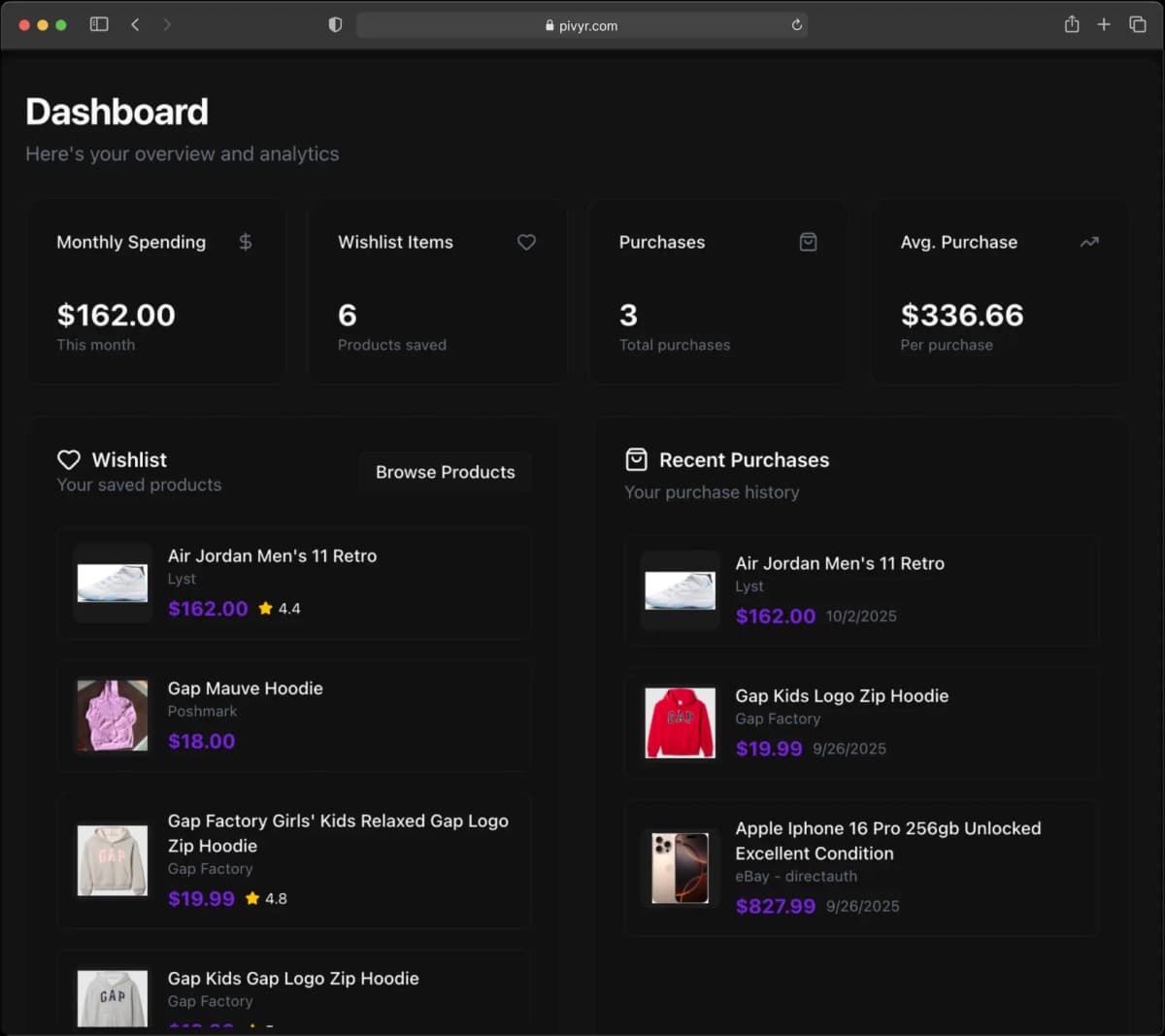
Task: Reload the page with the refresh icon
Action: tap(797, 25)
